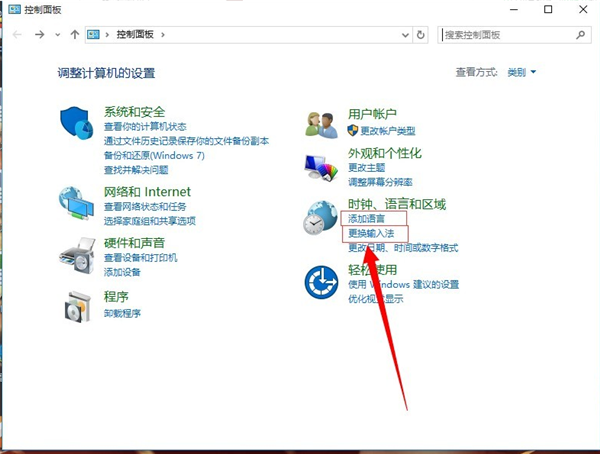Viewport: 600px width, 454px height.
Task: Open recent locations dropdown arrow
Action: pos(57,35)
